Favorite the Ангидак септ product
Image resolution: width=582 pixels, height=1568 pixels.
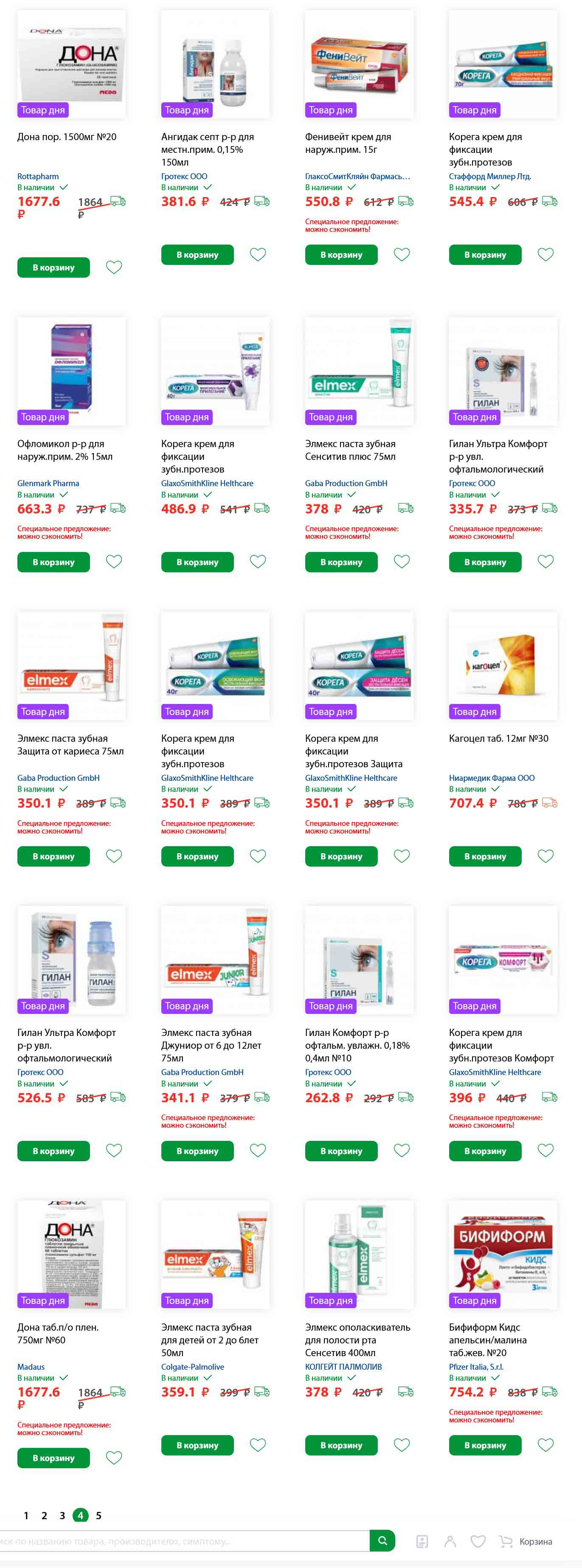pos(258,254)
